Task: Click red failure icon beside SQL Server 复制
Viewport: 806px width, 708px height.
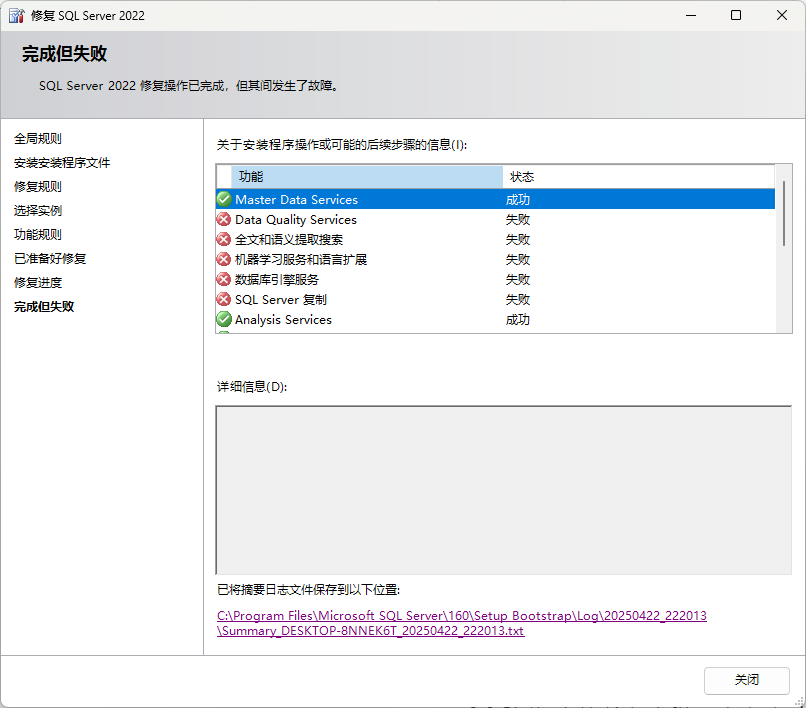Action: point(224,300)
